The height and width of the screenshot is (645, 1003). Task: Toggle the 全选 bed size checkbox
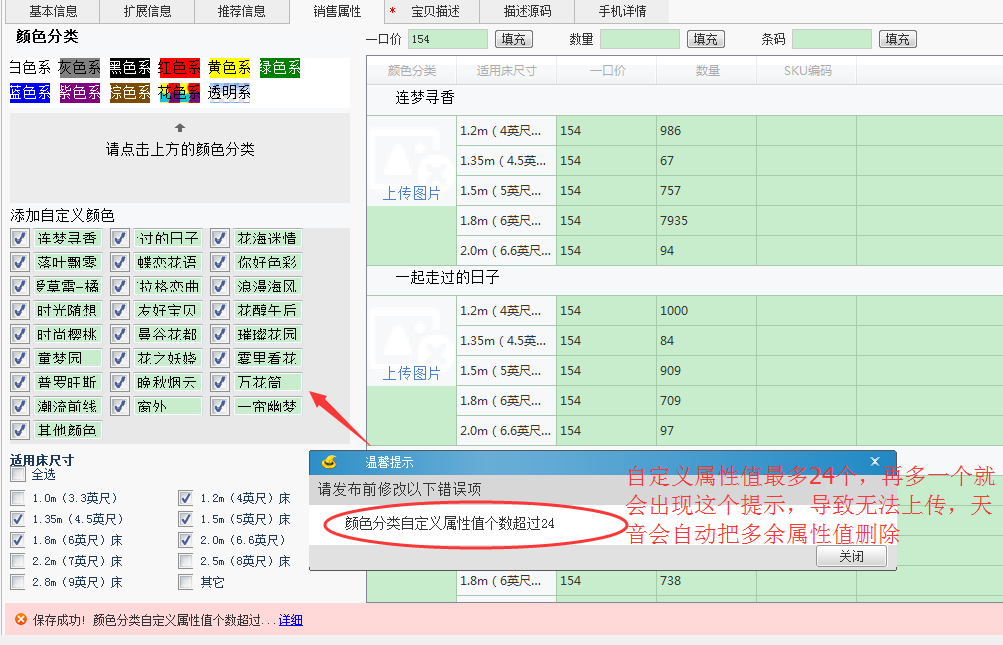tap(18, 475)
